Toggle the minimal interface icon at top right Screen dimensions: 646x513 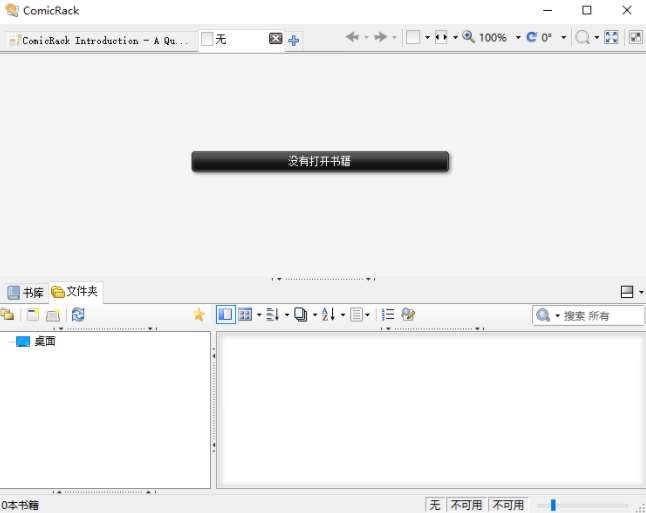click(635, 37)
